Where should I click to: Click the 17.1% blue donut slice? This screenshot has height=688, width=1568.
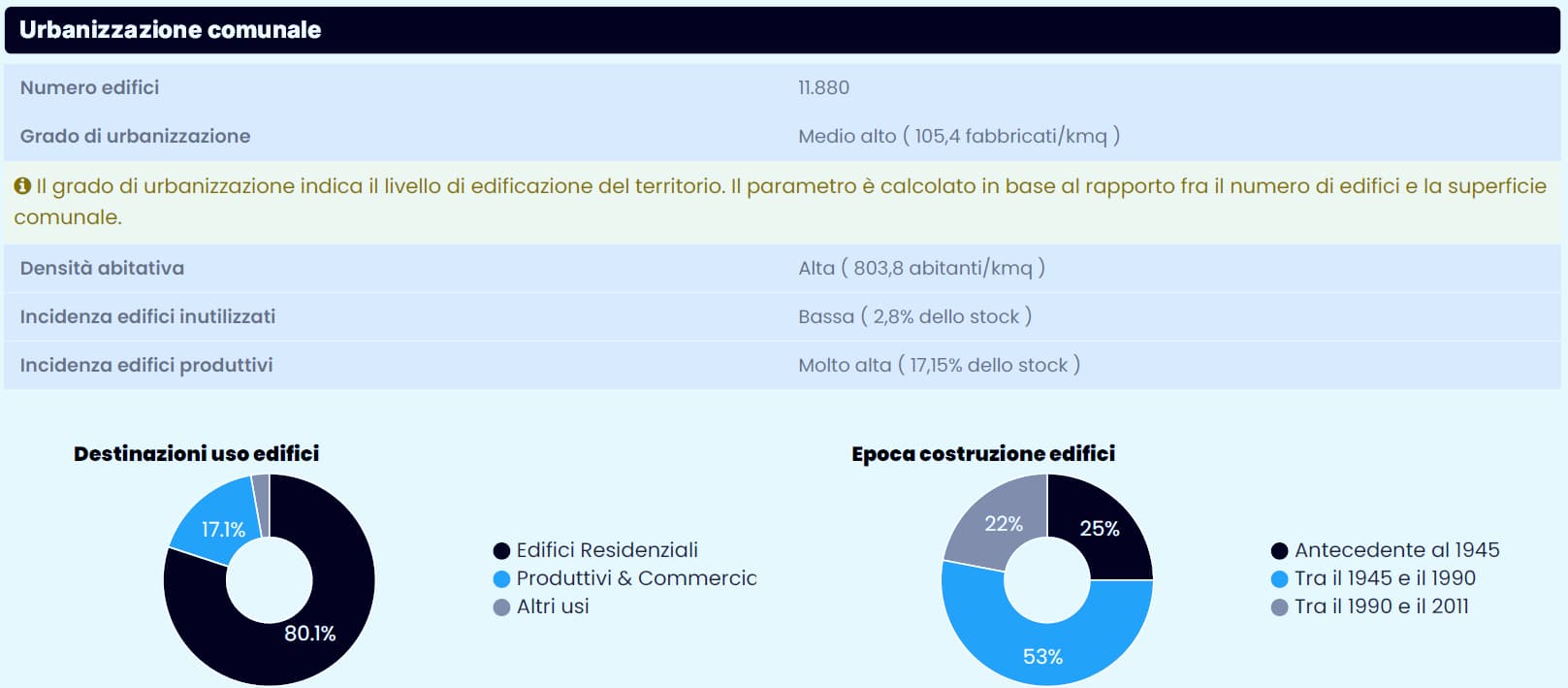(215, 524)
